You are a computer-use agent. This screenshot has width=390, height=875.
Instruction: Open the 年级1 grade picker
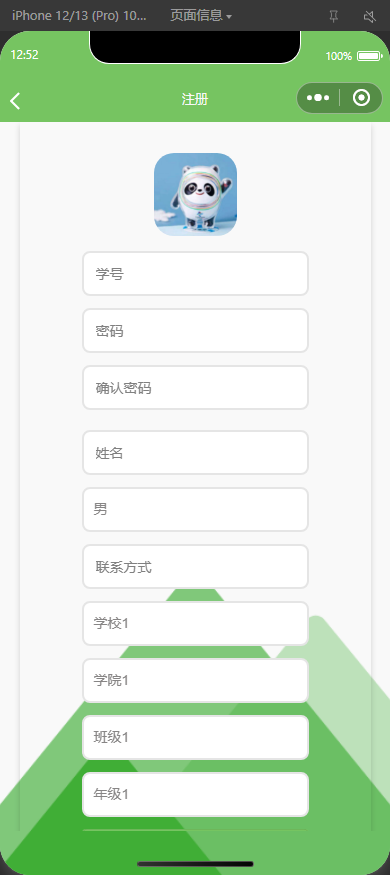point(195,794)
